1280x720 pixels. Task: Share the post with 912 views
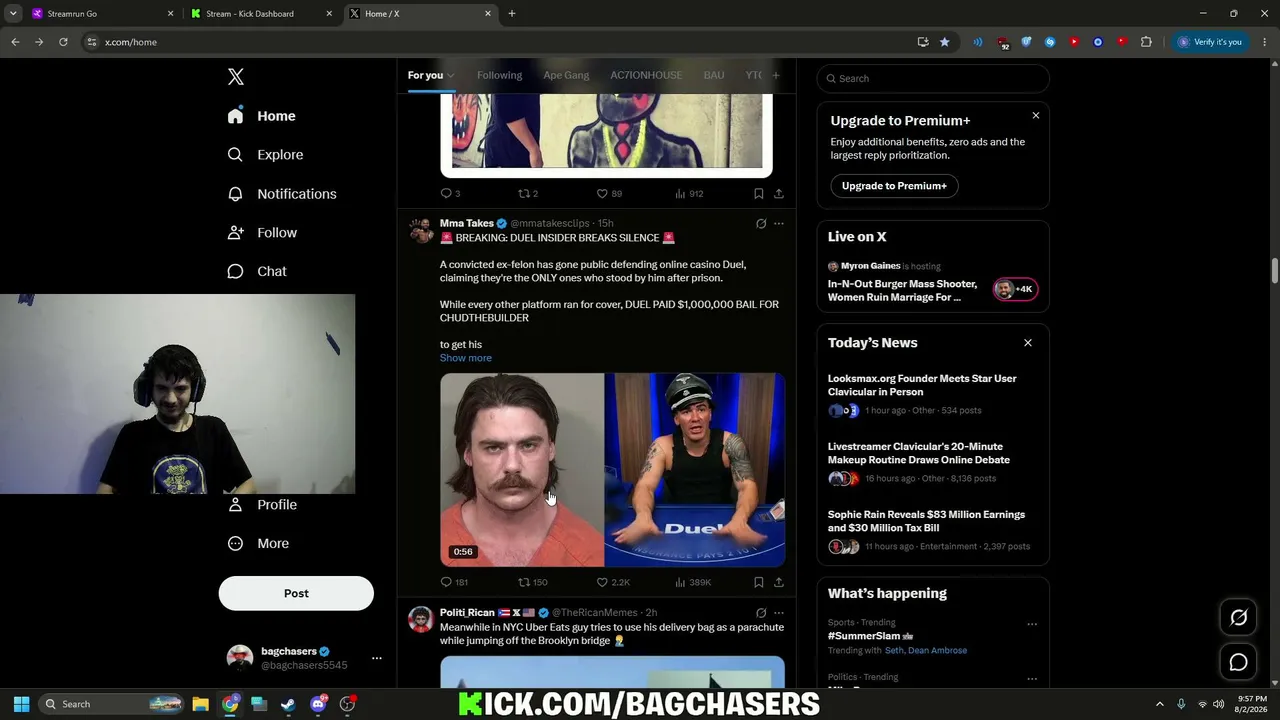[x=779, y=193]
